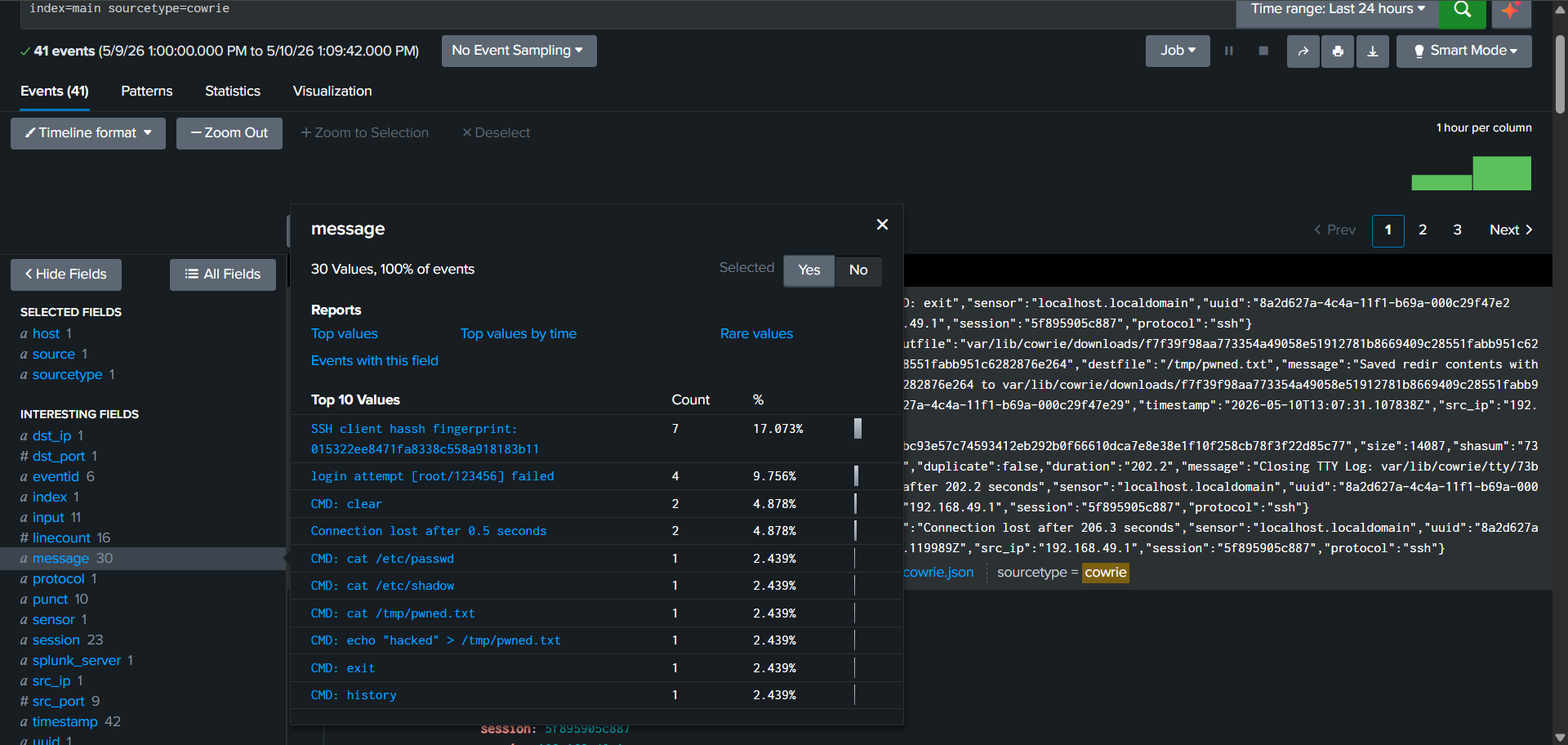
Task: Open Top values by time report
Action: (x=519, y=334)
